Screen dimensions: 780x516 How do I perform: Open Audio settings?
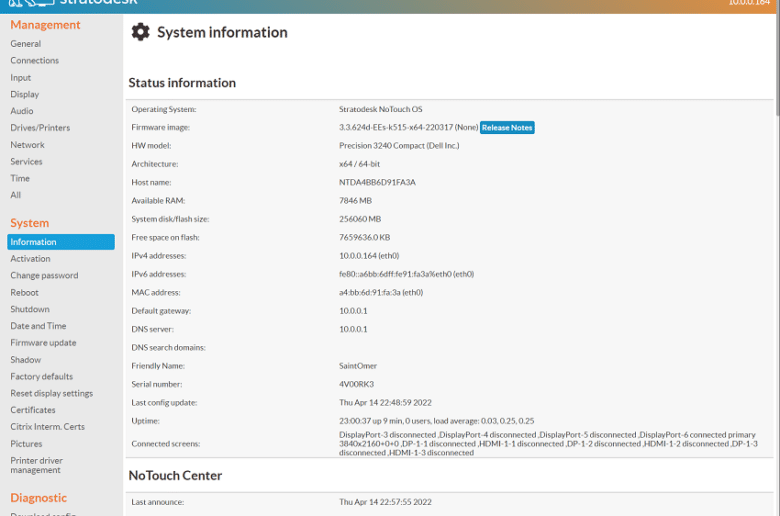(22, 111)
